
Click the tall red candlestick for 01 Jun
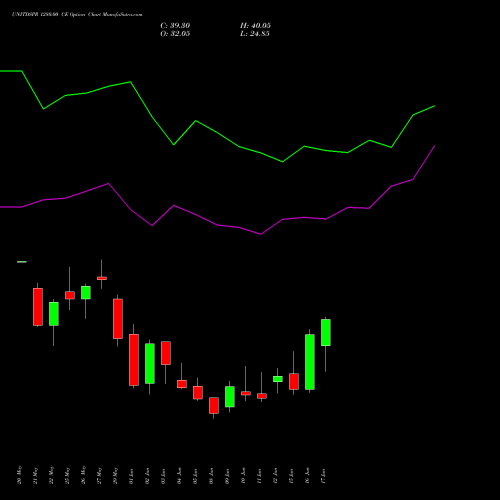pyautogui.click(x=134, y=360)
